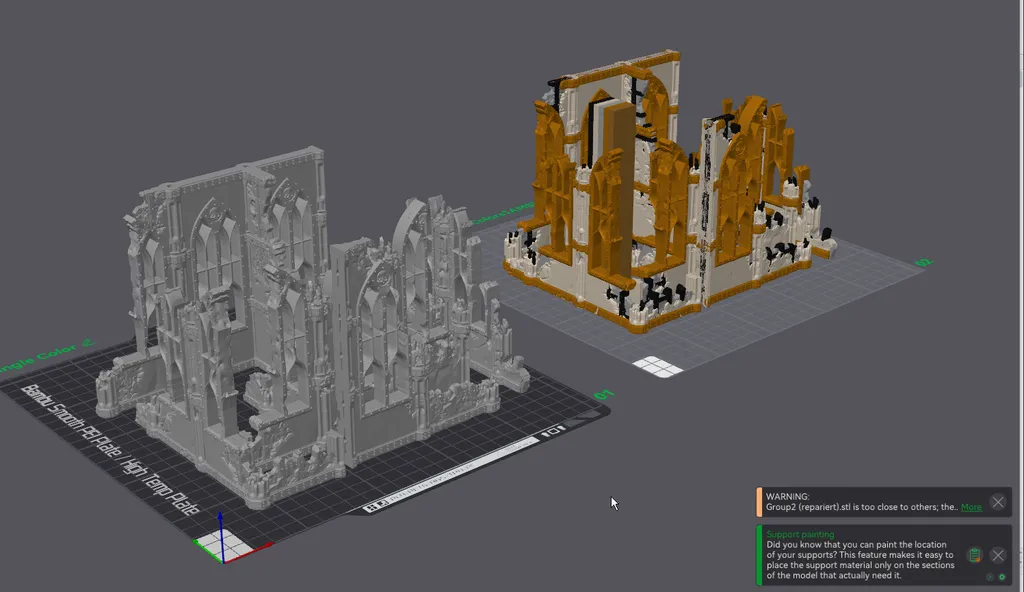Click the XYZ origin axes on plate 01
This screenshot has width=1024, height=592.
222,547
